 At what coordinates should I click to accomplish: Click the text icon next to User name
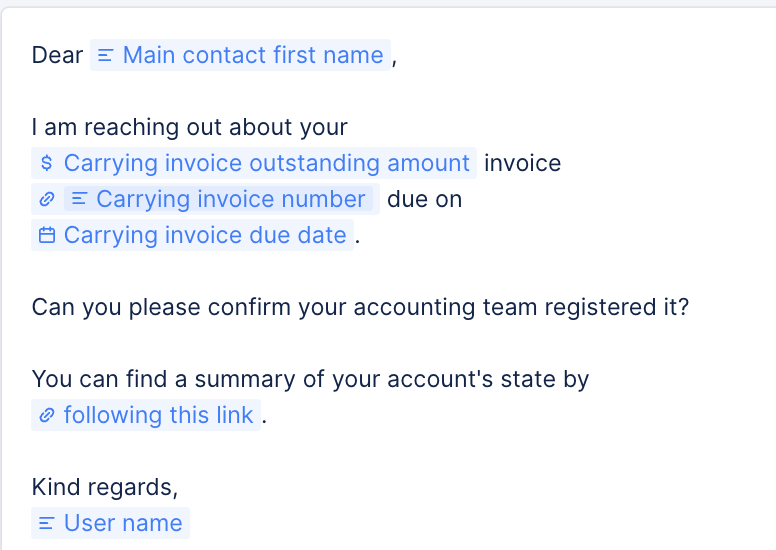pos(46,524)
